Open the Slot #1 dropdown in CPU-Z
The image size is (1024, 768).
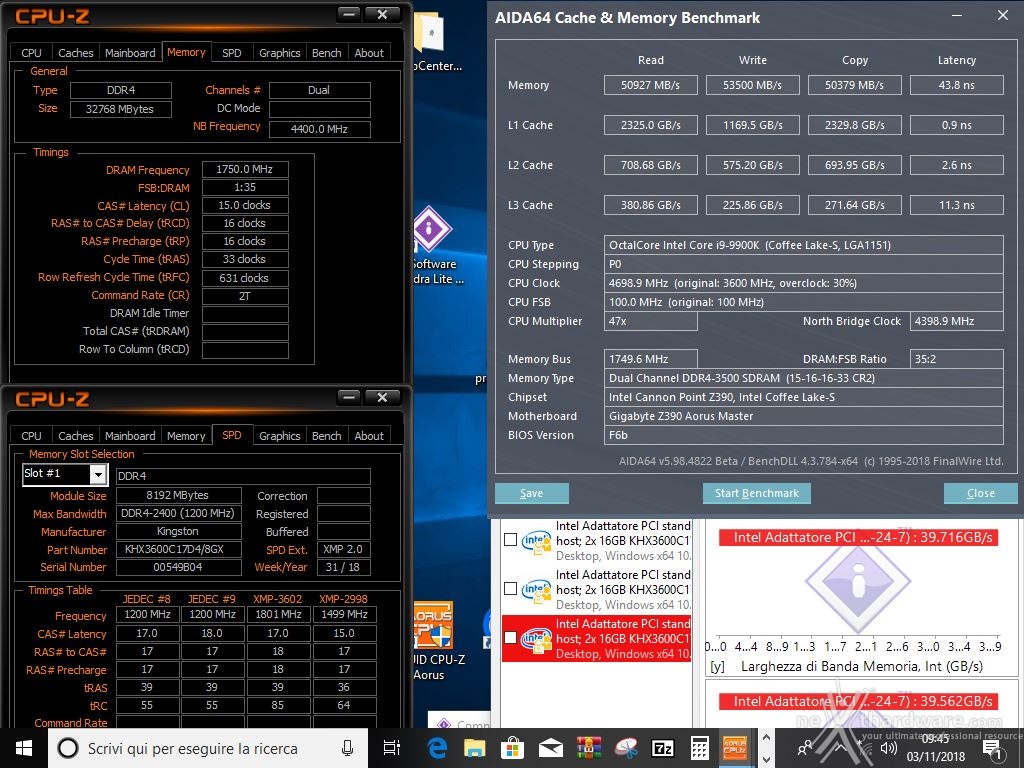pos(98,474)
